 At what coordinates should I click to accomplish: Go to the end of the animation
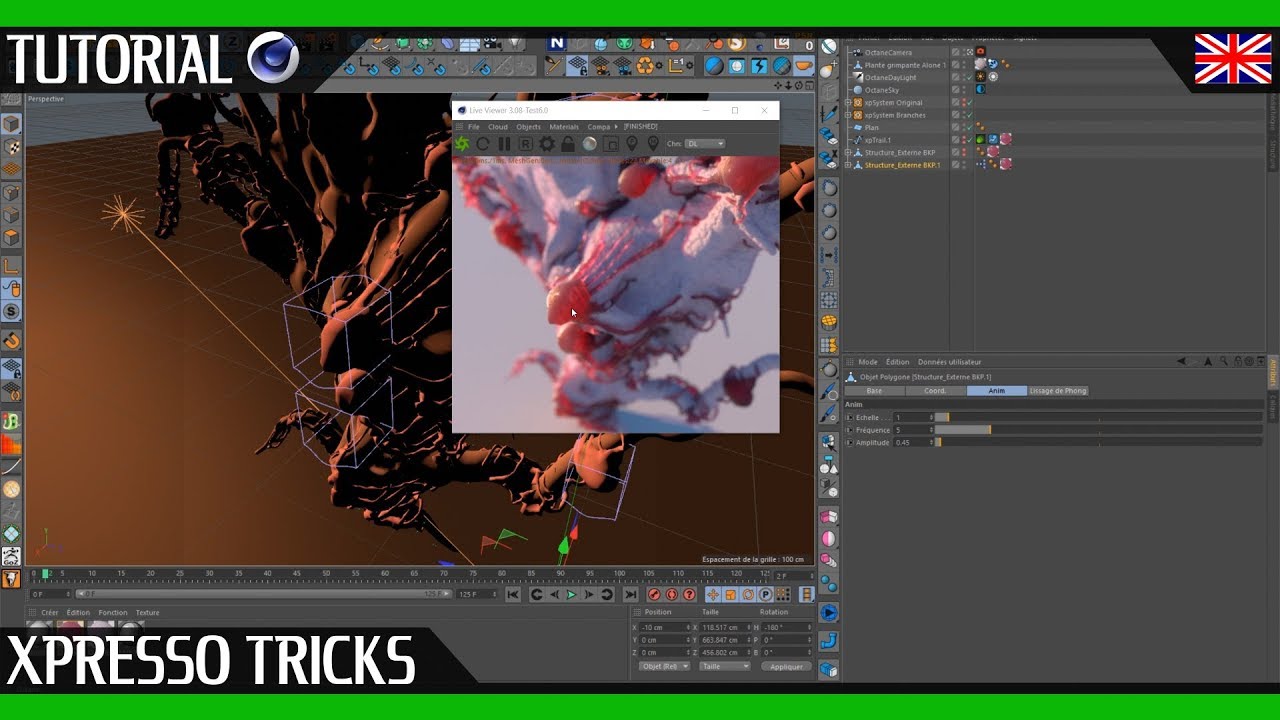click(631, 595)
